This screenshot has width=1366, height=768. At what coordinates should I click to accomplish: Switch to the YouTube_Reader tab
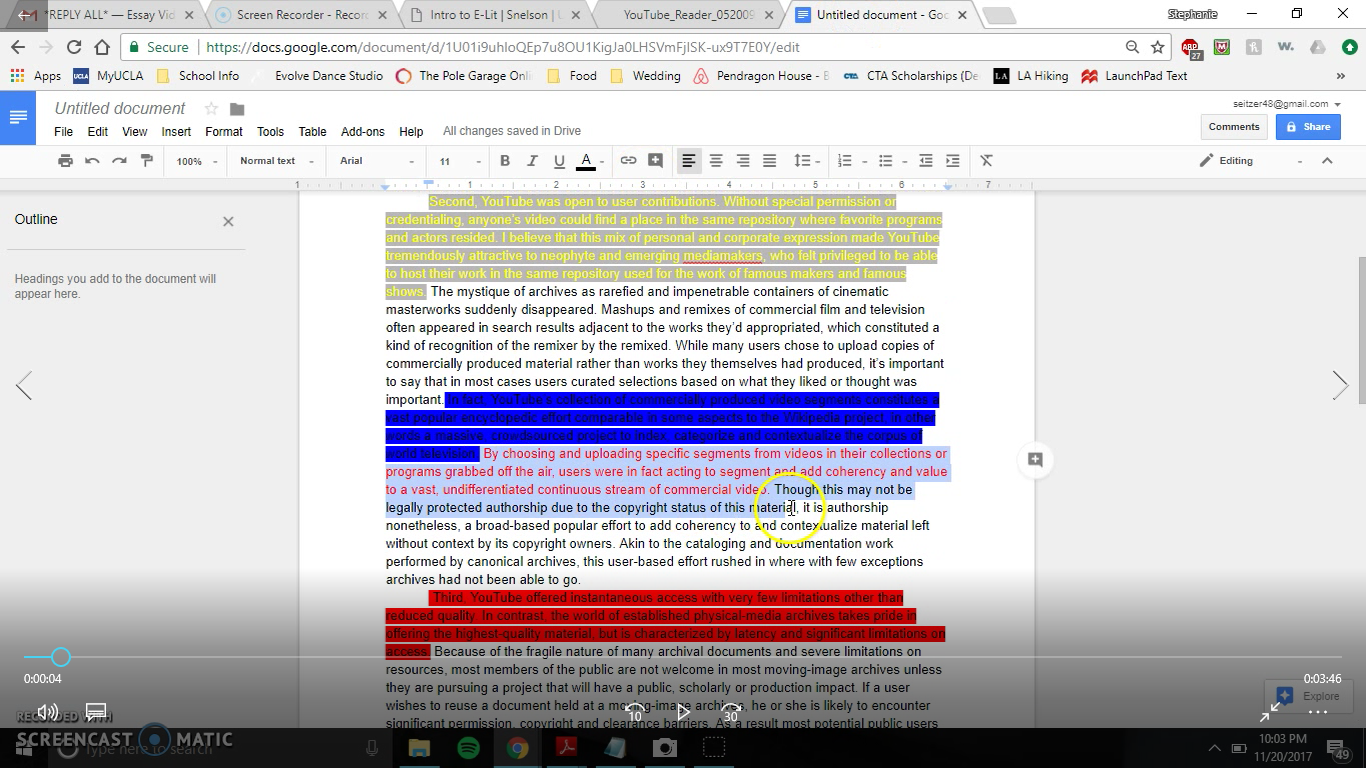click(690, 15)
